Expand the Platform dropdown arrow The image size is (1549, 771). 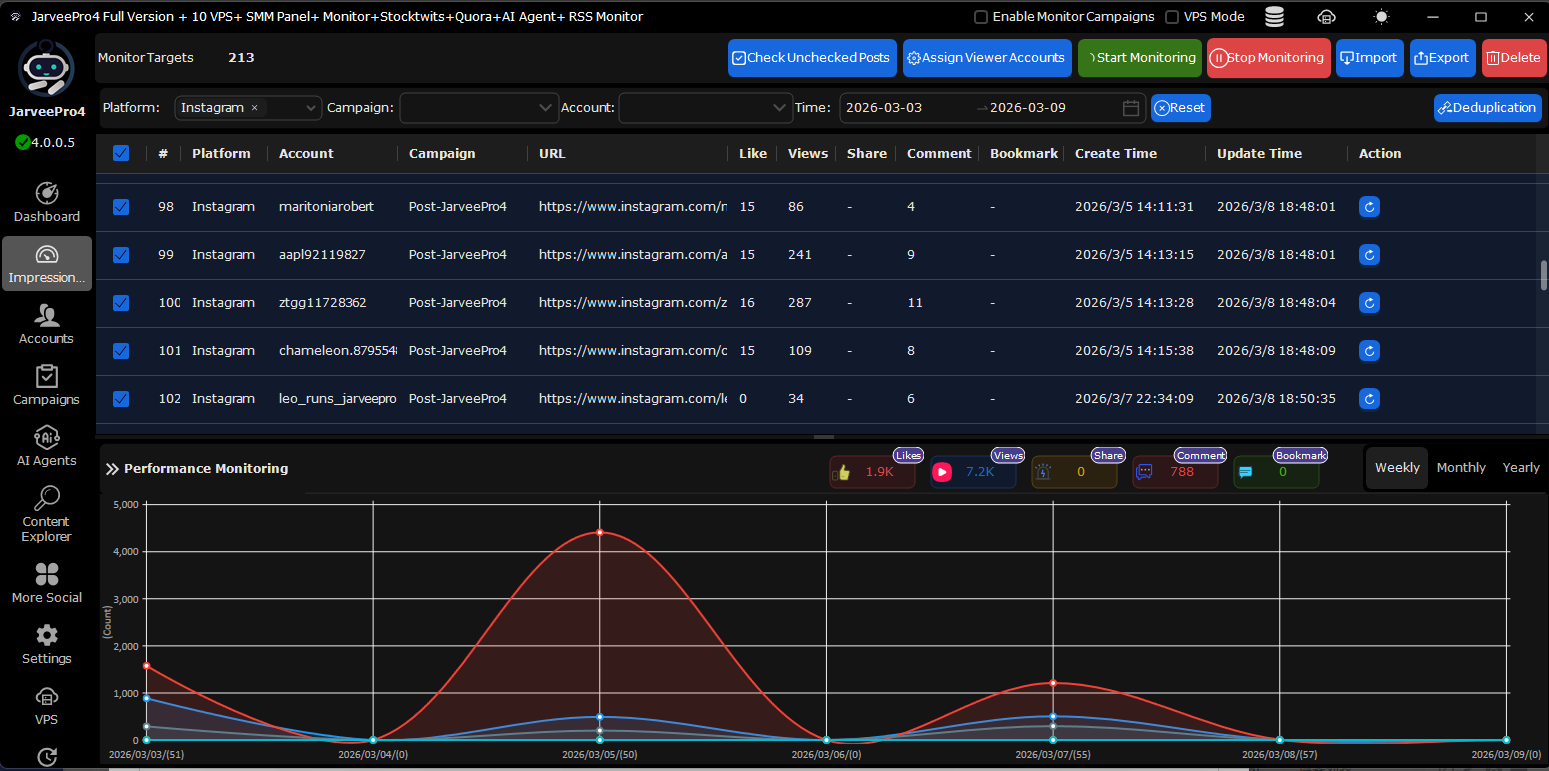309,108
